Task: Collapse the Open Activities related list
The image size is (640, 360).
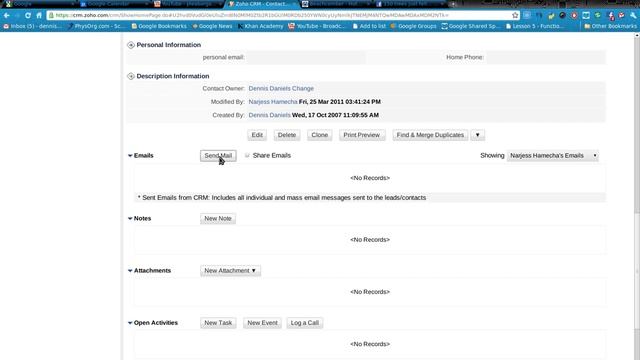Action: [x=130, y=323]
